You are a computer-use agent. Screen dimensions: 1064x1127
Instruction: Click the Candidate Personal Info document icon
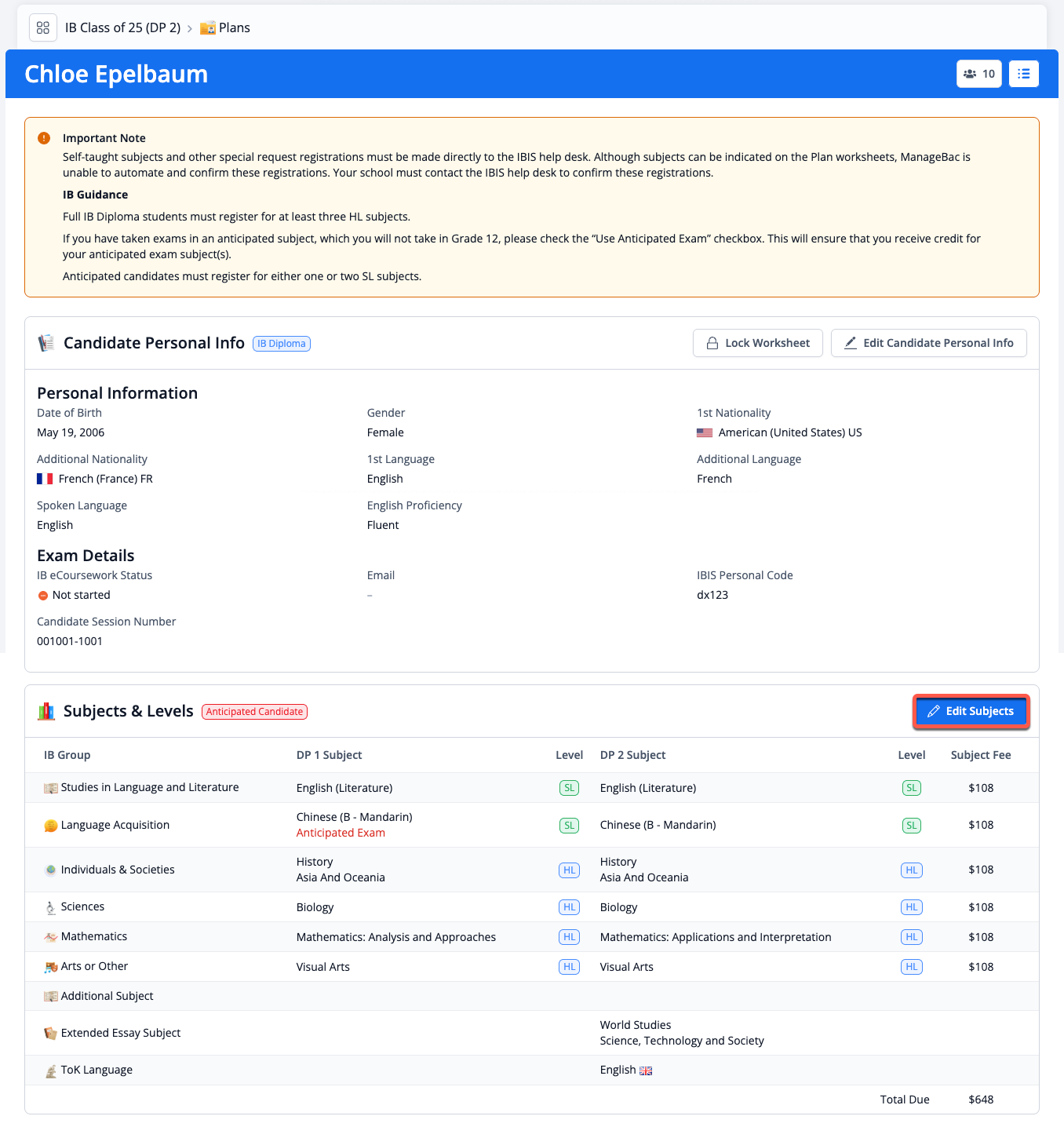(x=46, y=343)
